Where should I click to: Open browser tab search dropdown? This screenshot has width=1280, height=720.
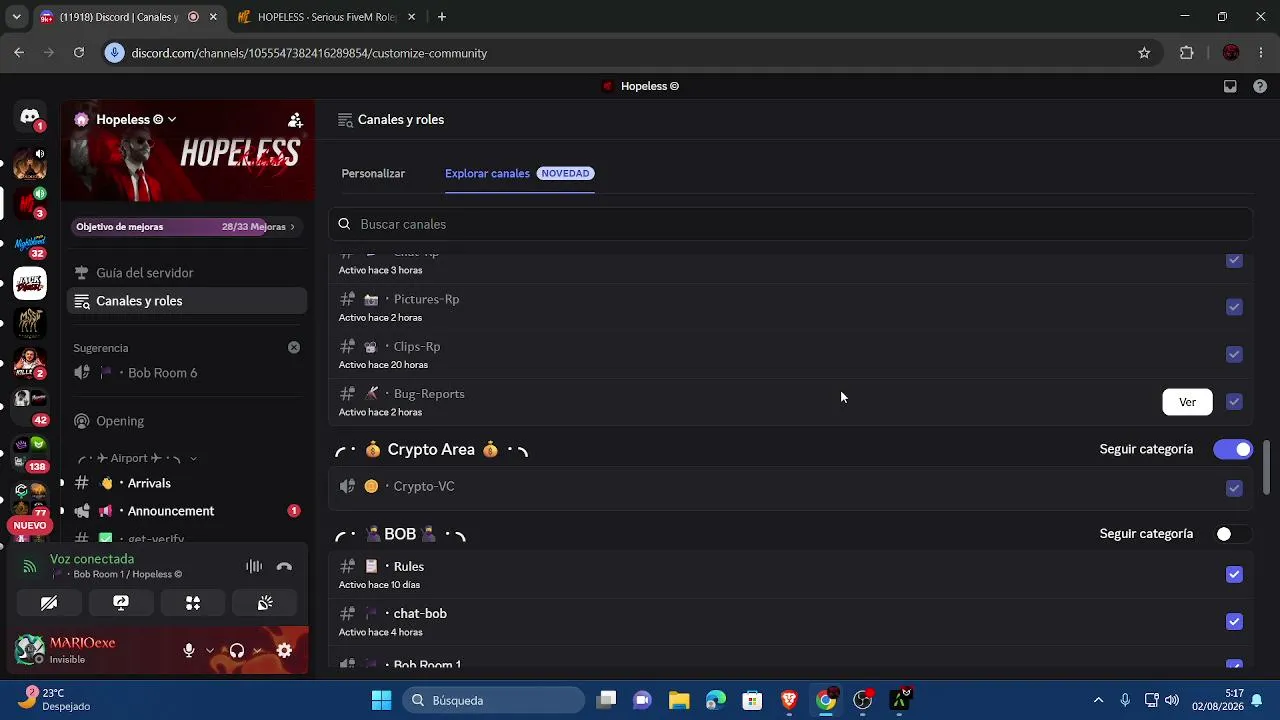click(x=16, y=17)
